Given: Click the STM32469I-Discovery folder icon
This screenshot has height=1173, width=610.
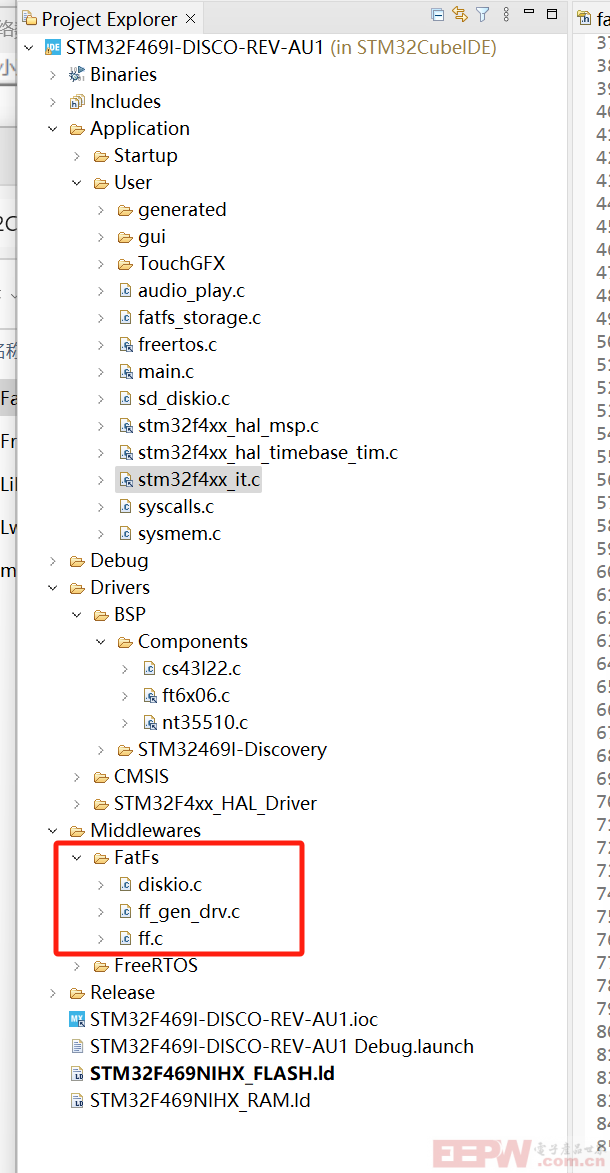Looking at the screenshot, I should tap(125, 749).
